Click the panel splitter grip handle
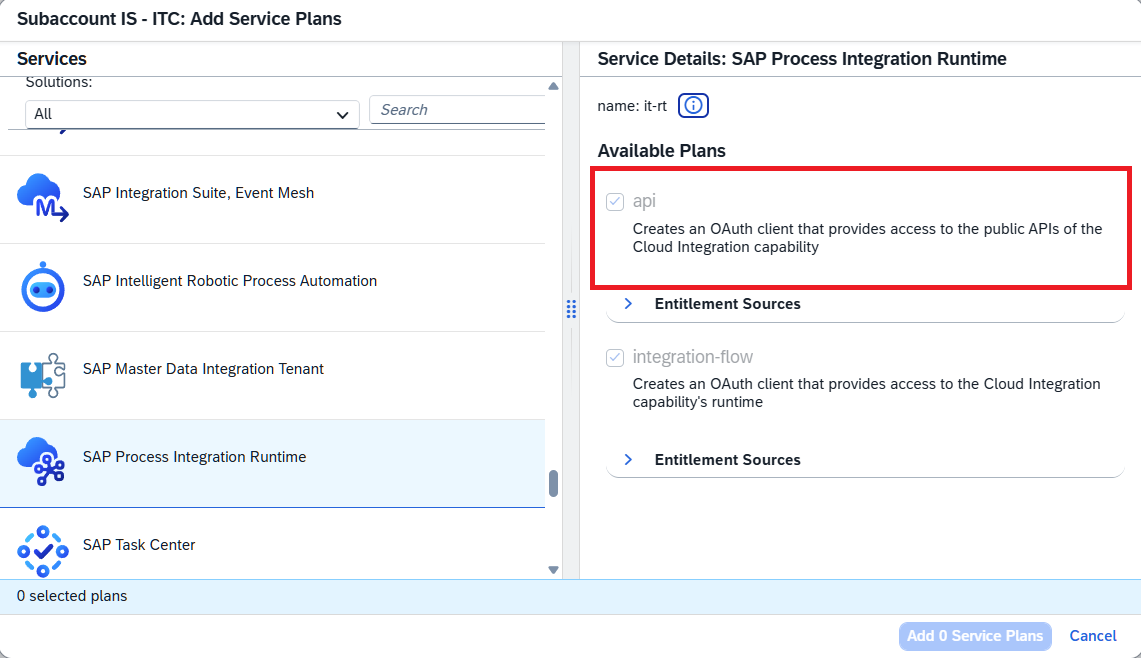Image resolution: width=1141 pixels, height=658 pixels. tap(571, 309)
